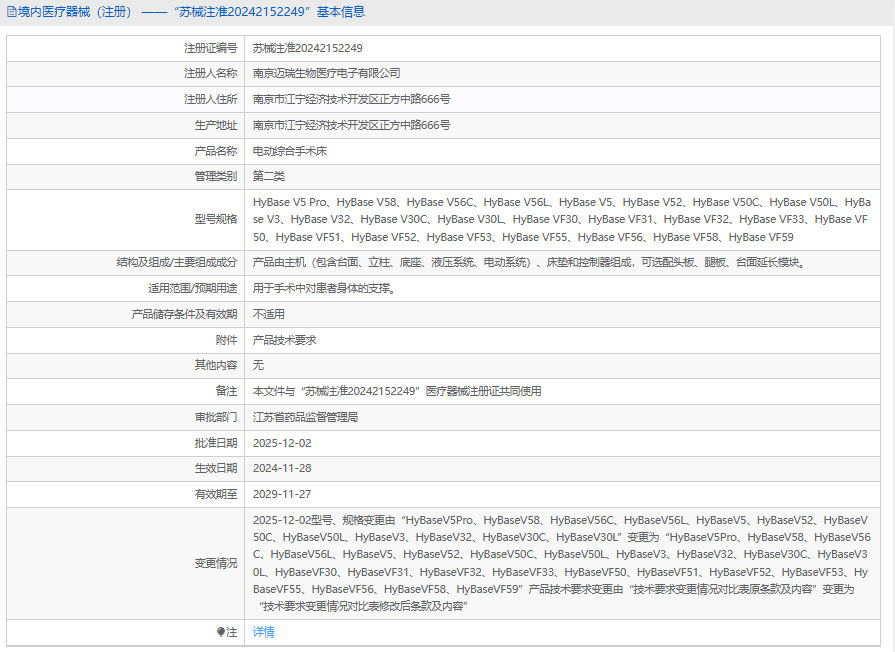
Task: Click the 附件 row label
Action: [226, 340]
